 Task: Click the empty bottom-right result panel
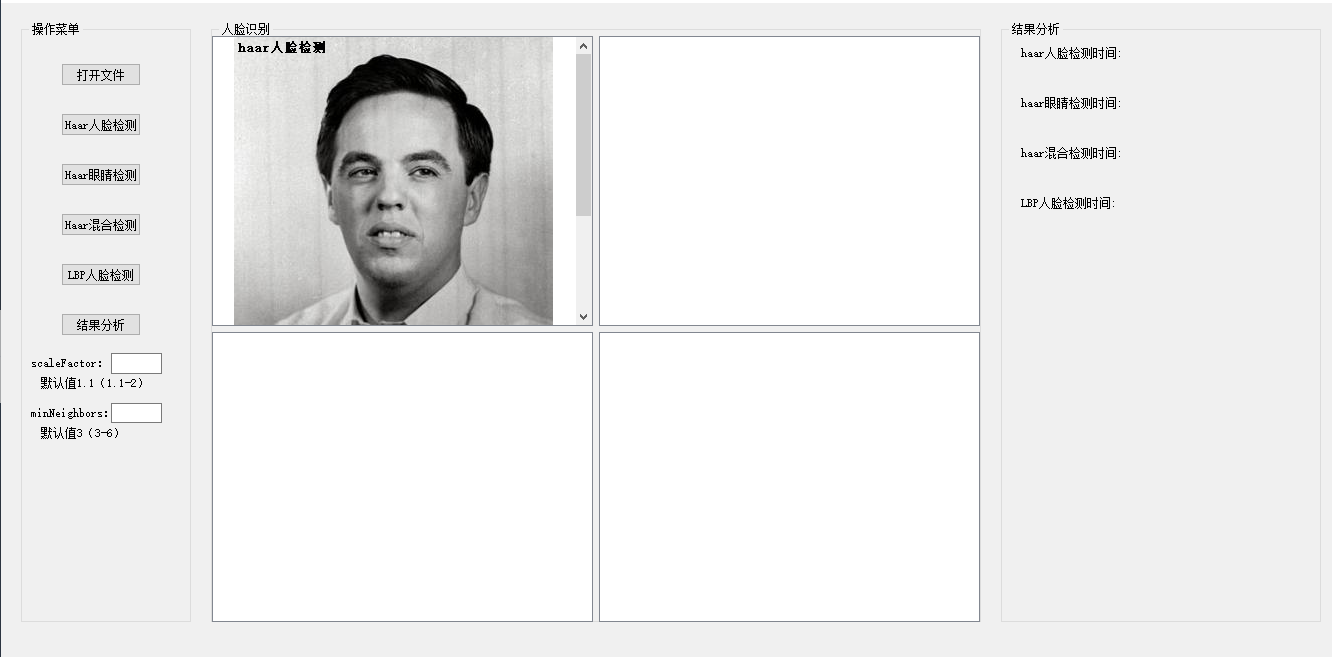(x=789, y=477)
